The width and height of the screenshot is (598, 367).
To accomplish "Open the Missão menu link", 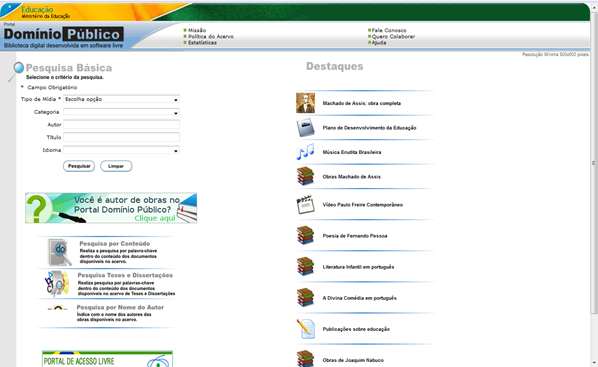I will (x=197, y=30).
